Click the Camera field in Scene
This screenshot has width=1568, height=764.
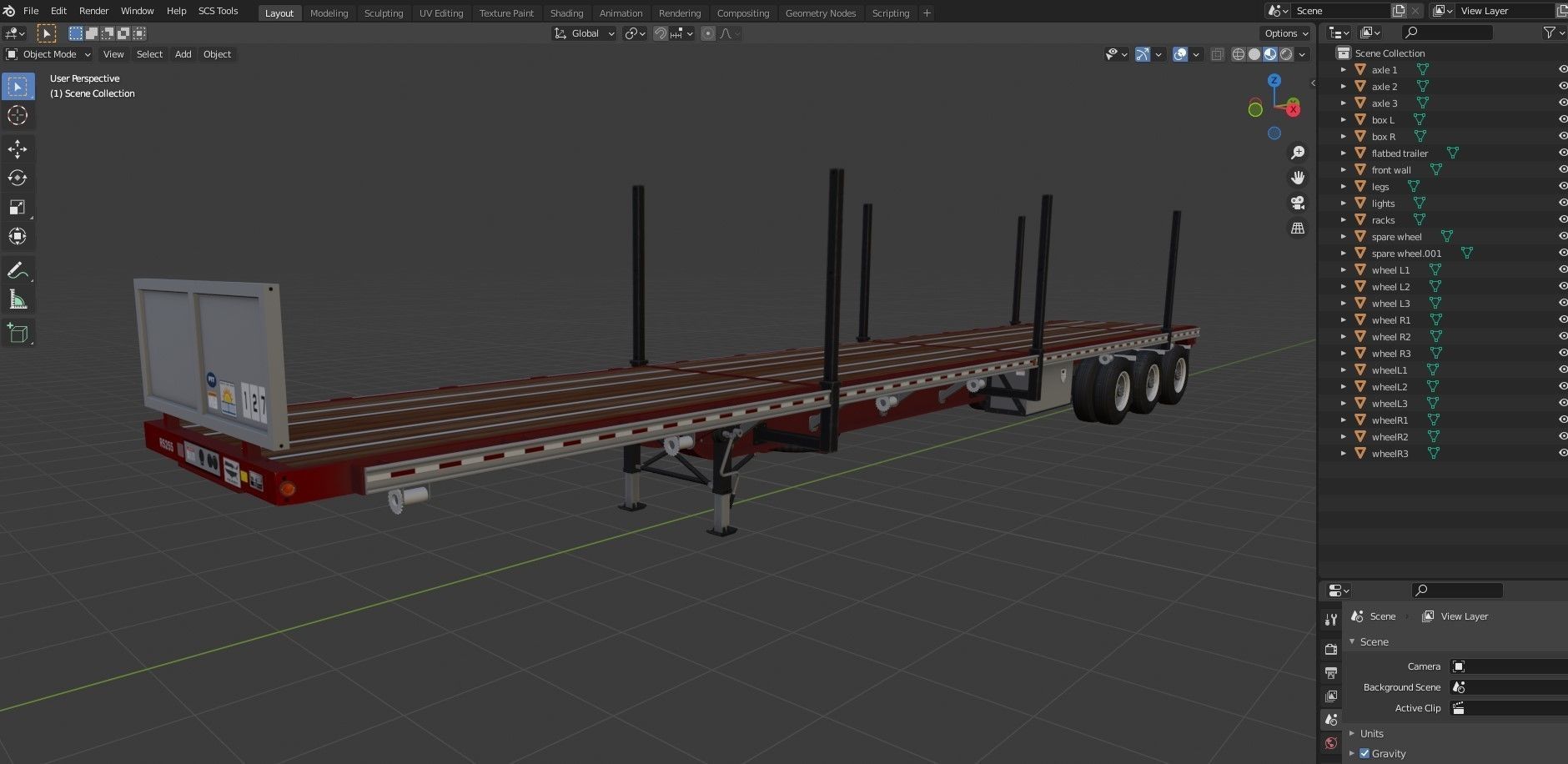(1508, 666)
